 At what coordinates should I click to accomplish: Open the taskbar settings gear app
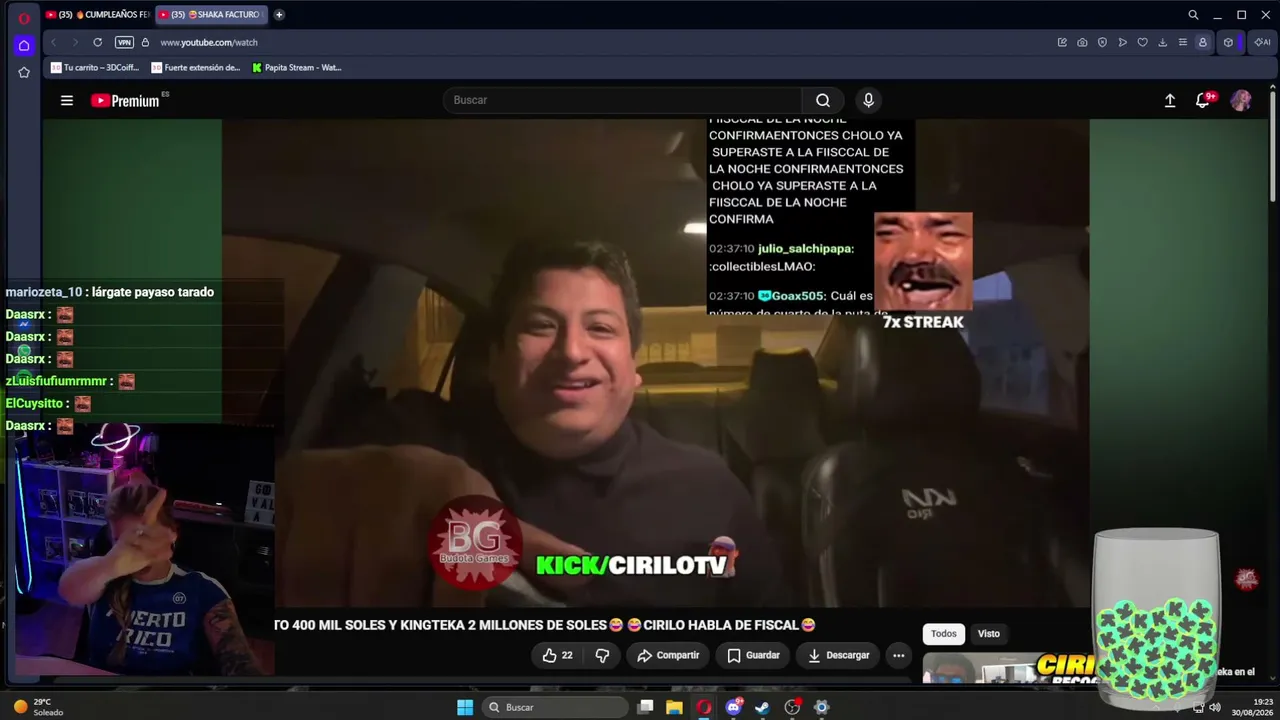(x=821, y=707)
